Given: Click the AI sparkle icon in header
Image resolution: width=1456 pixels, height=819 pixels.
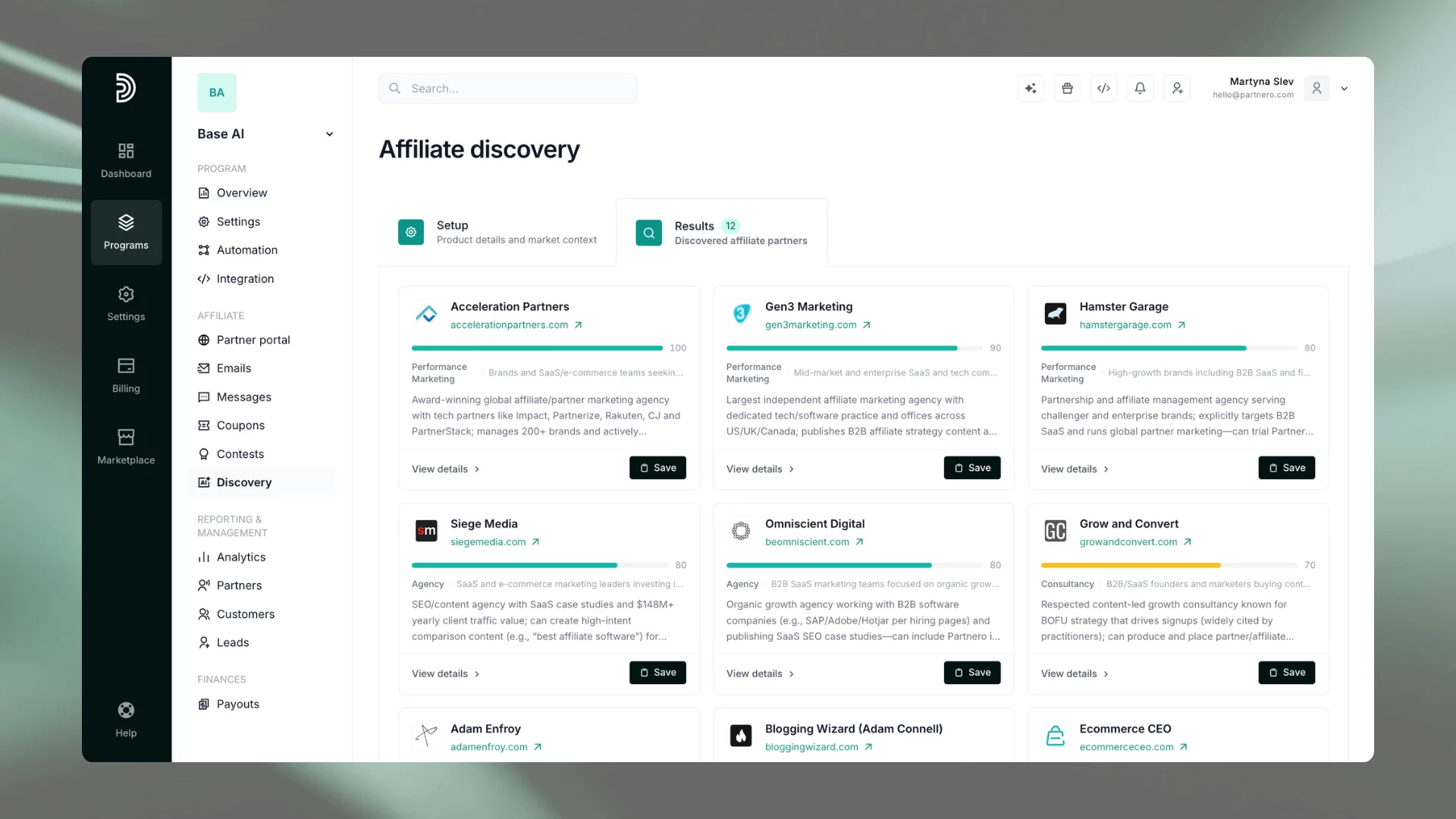Looking at the screenshot, I should click(1031, 89).
